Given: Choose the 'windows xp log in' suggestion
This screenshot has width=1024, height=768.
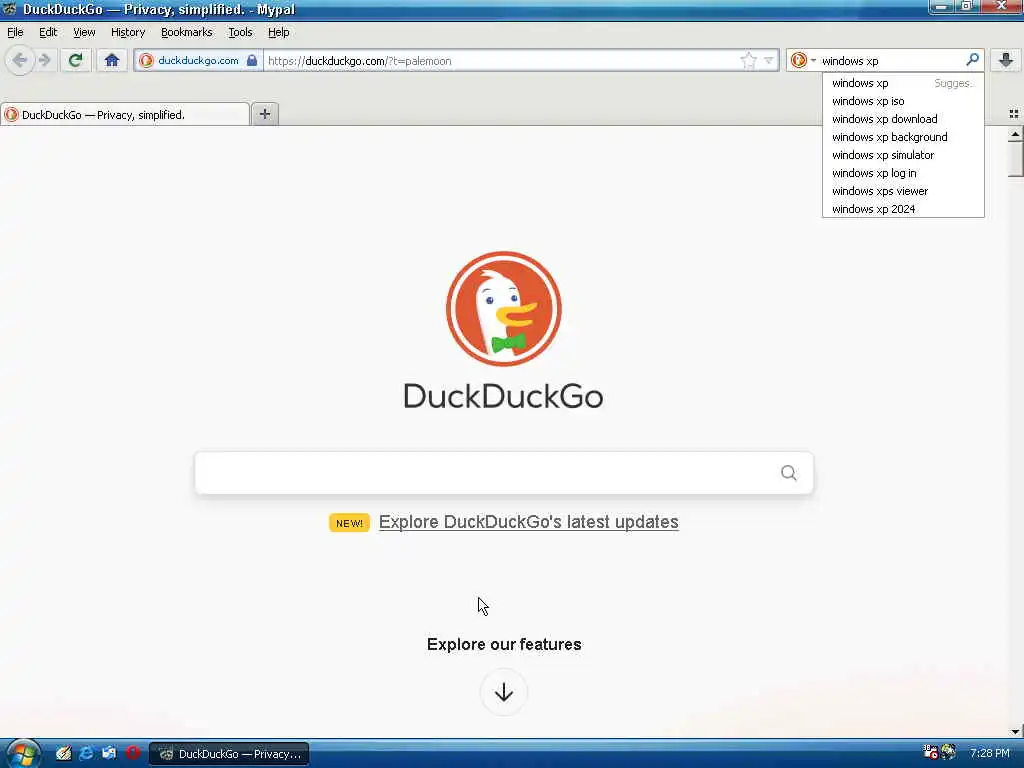Looking at the screenshot, I should coord(903,173).
